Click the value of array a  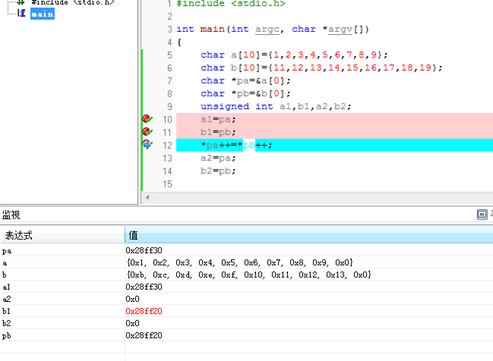click(240, 263)
